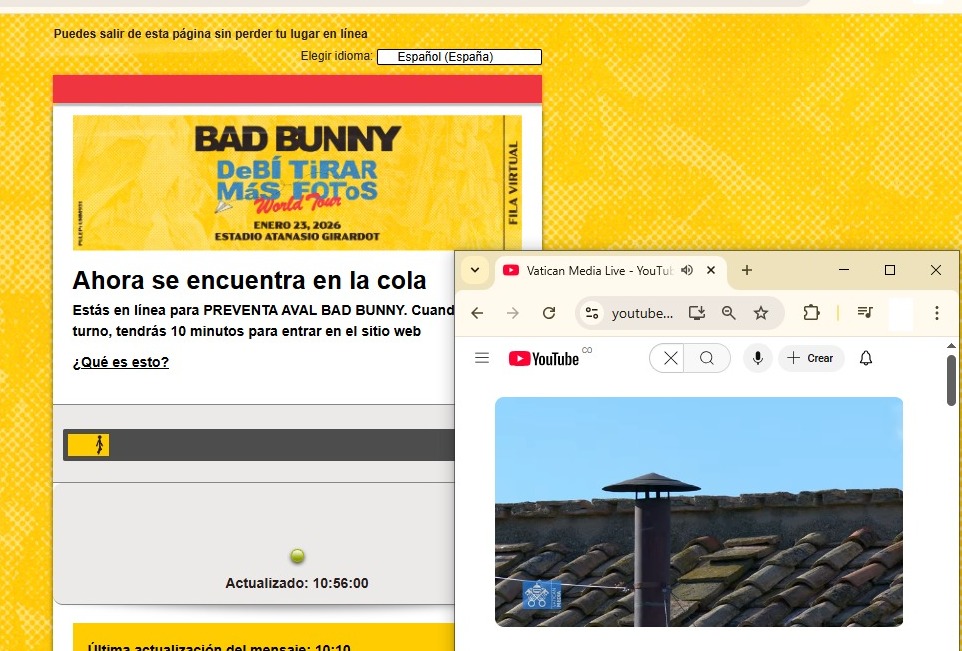Install app icon in the address bar
962x651 pixels.
[696, 313]
